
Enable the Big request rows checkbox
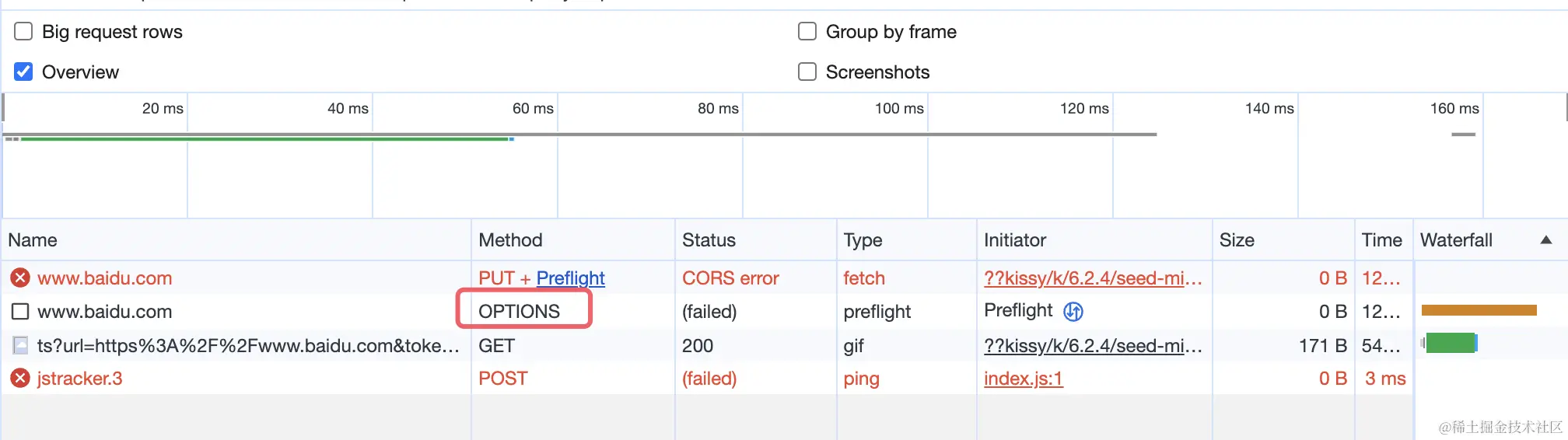coord(24,31)
